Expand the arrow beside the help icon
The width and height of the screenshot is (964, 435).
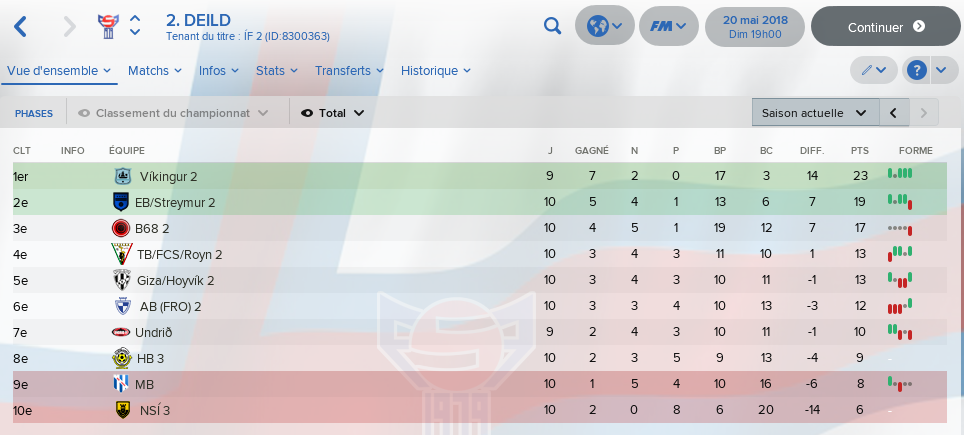click(941, 71)
